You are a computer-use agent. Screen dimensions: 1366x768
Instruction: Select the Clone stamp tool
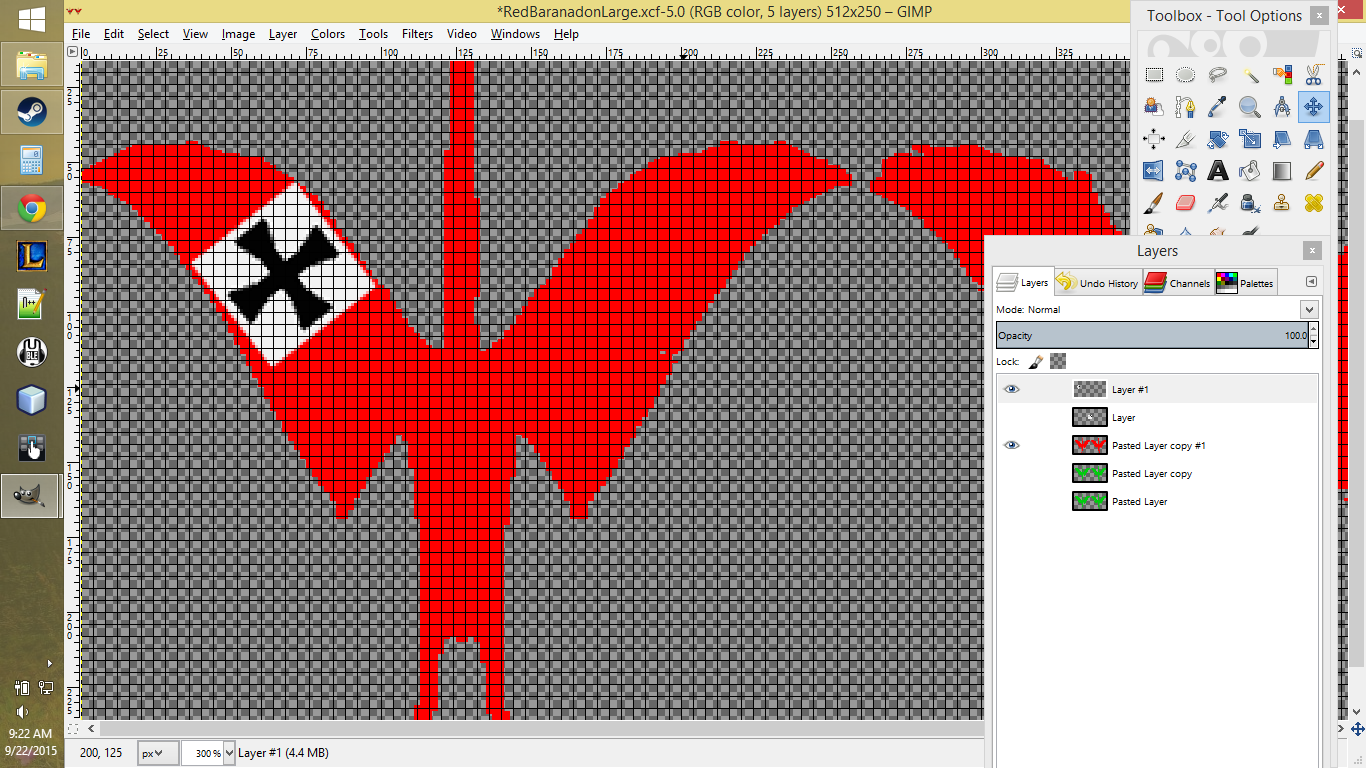click(x=1282, y=203)
